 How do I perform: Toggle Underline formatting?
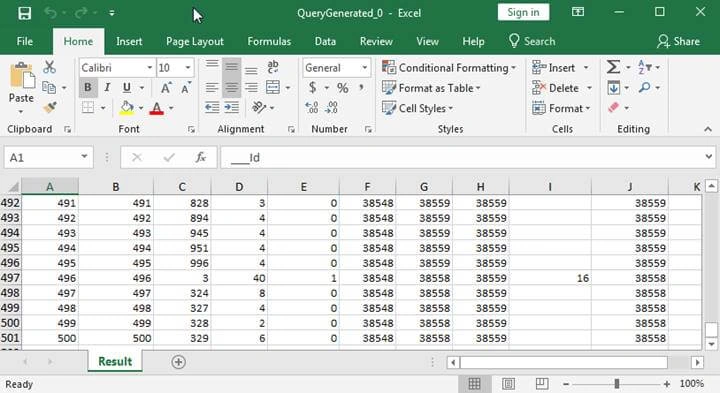pyautogui.click(x=127, y=87)
